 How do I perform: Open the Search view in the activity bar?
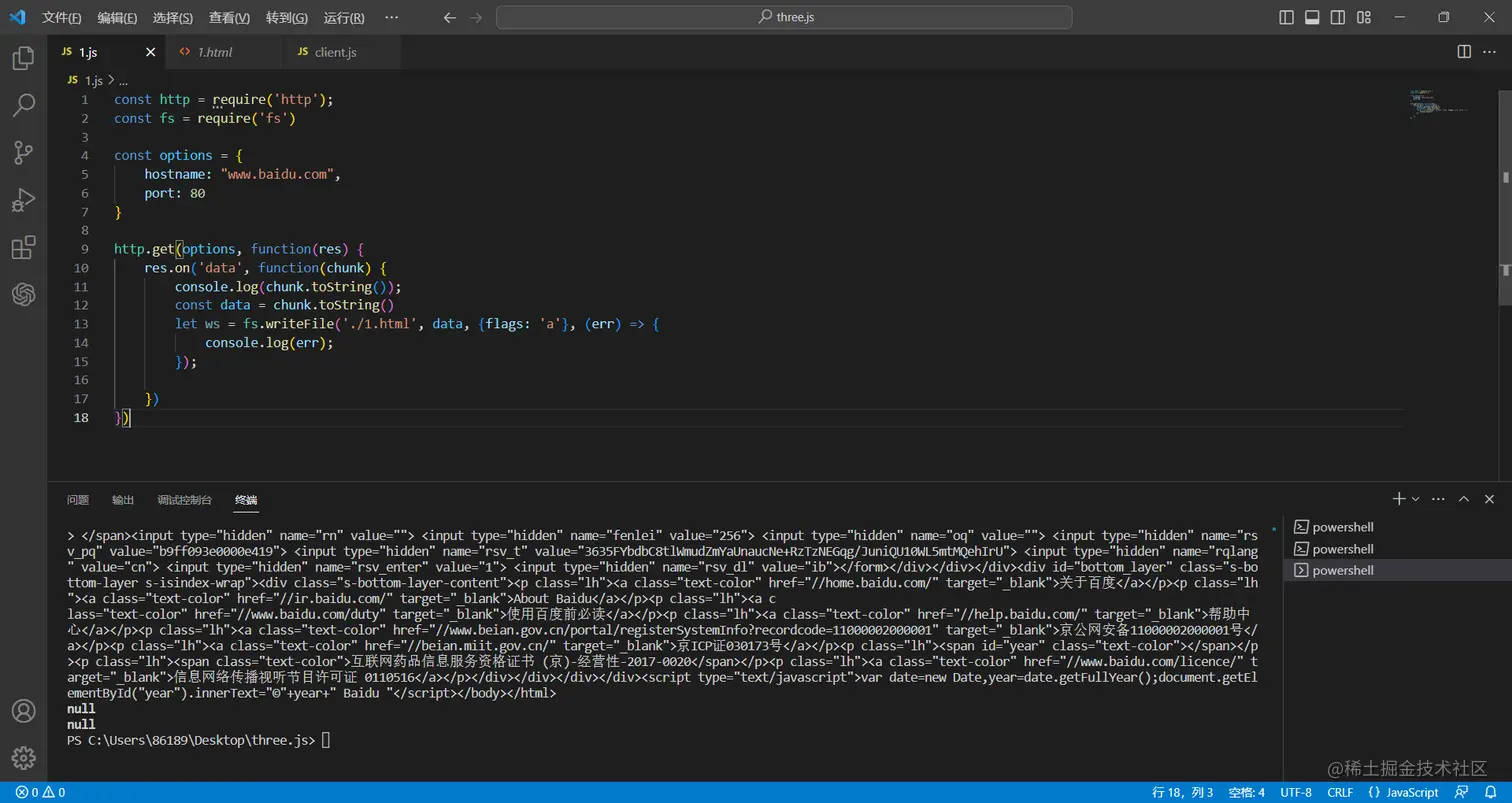23,105
